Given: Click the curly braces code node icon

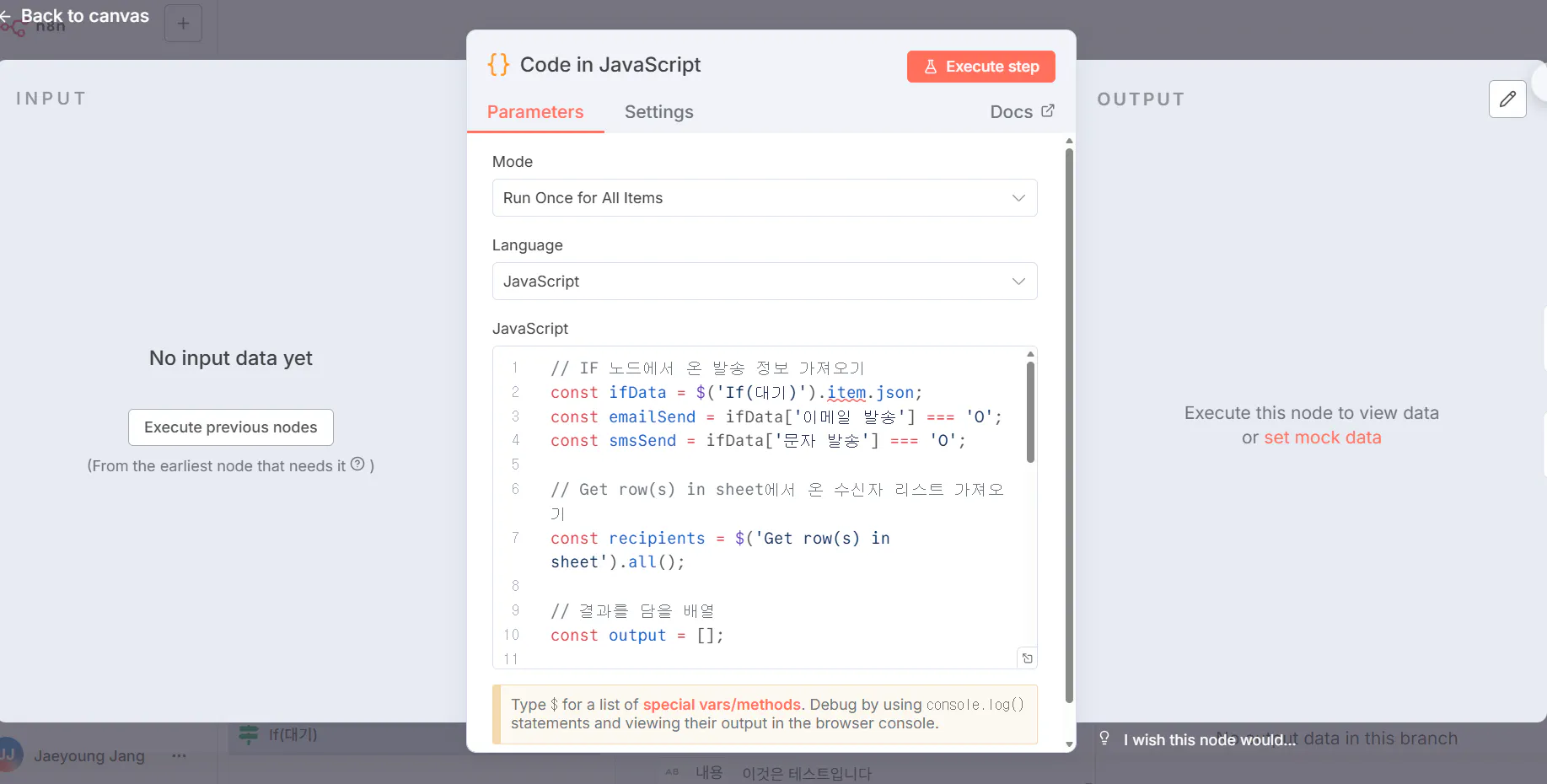Looking at the screenshot, I should (x=498, y=65).
